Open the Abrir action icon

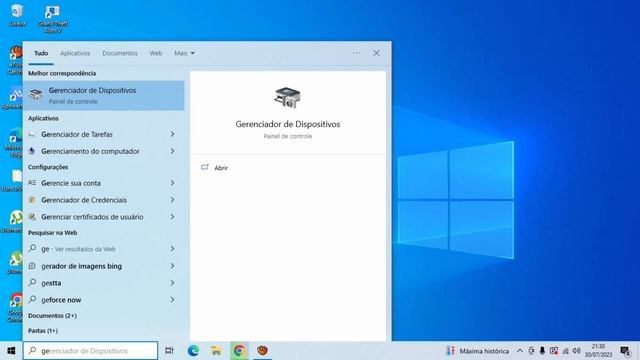pyautogui.click(x=204, y=167)
